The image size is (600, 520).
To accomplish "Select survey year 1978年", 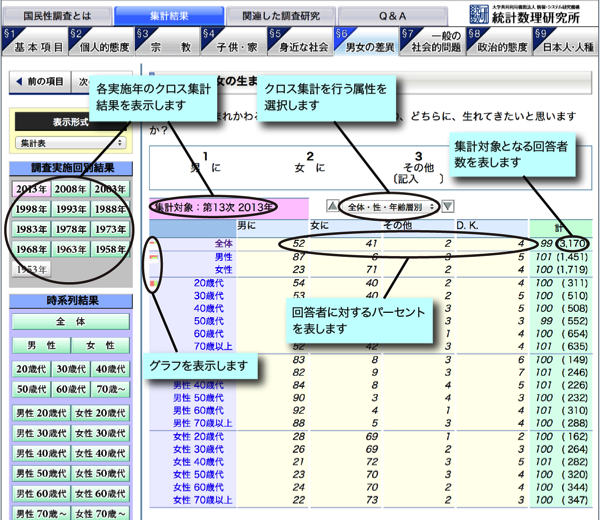I will point(70,229).
